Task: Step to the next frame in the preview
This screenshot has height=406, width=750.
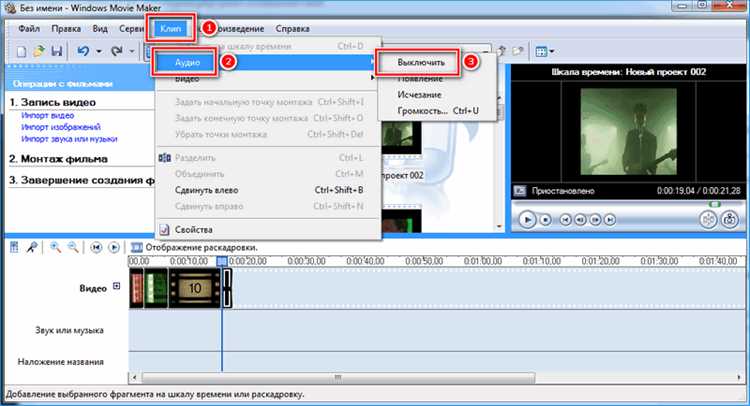Action: 595,219
